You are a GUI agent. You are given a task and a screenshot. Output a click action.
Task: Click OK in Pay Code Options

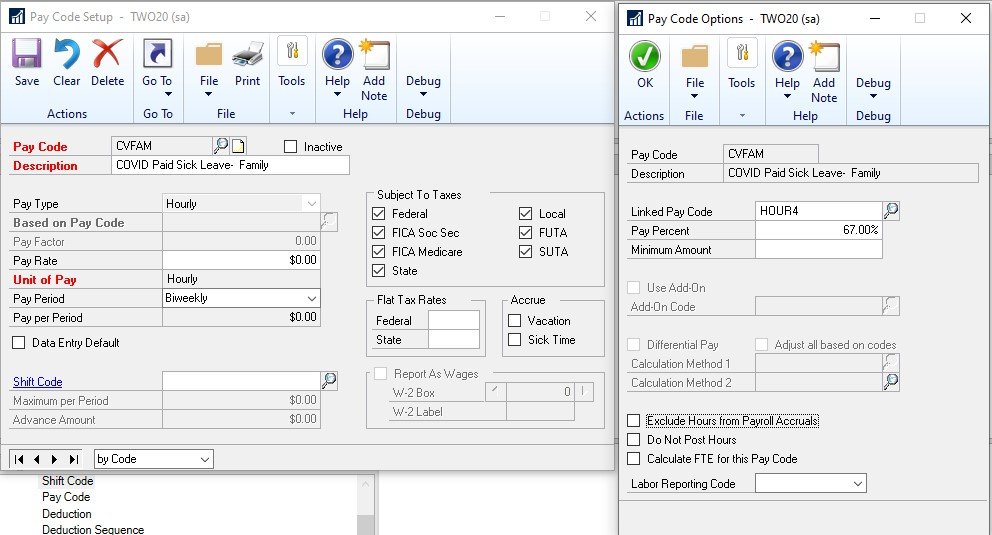[645, 65]
